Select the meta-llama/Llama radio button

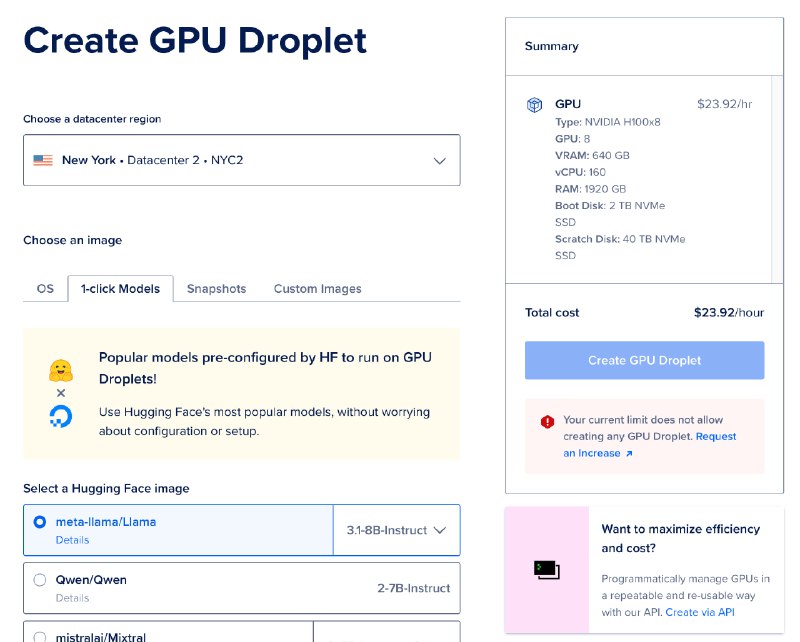tap(40, 522)
